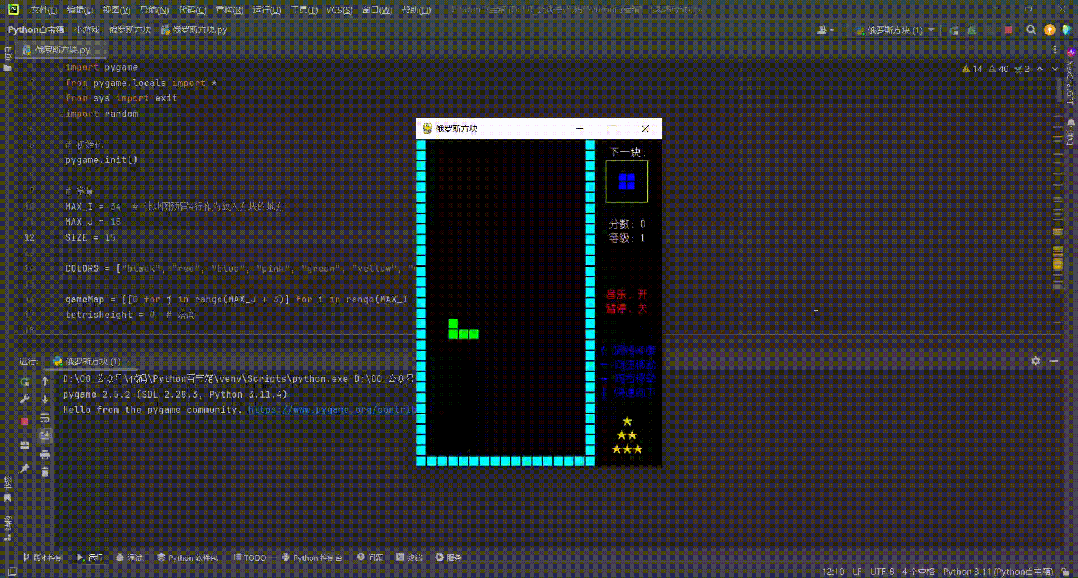Click the lock icon in the status bar
The image size is (1078, 578).
1066,572
